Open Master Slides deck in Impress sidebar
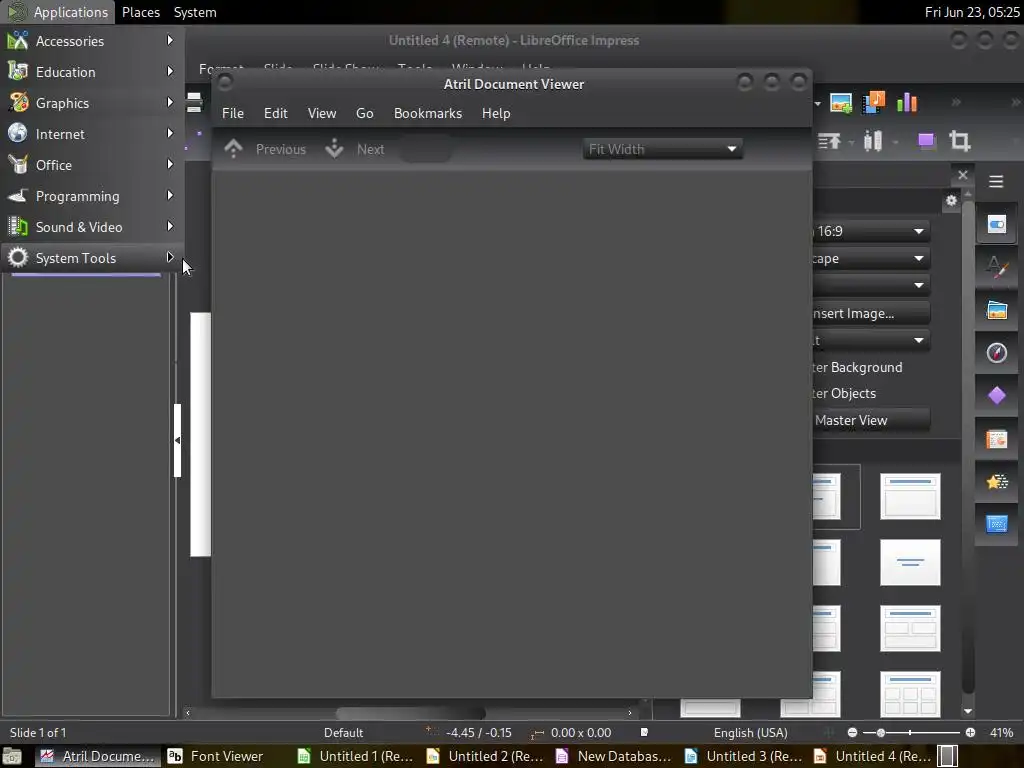 [997, 524]
